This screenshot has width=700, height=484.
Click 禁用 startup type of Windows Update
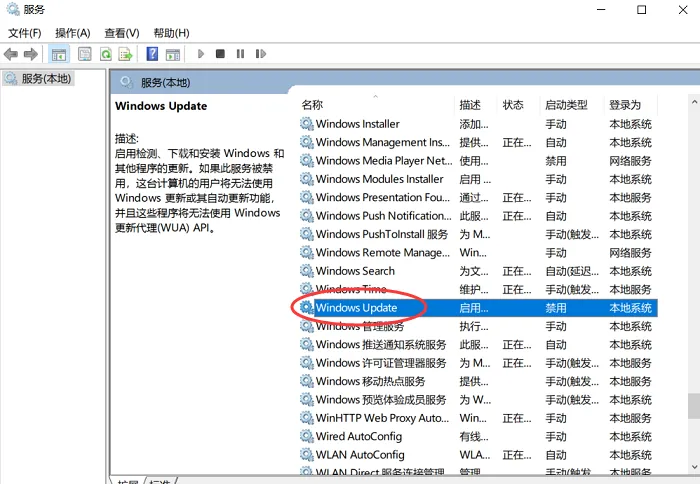(x=556, y=308)
